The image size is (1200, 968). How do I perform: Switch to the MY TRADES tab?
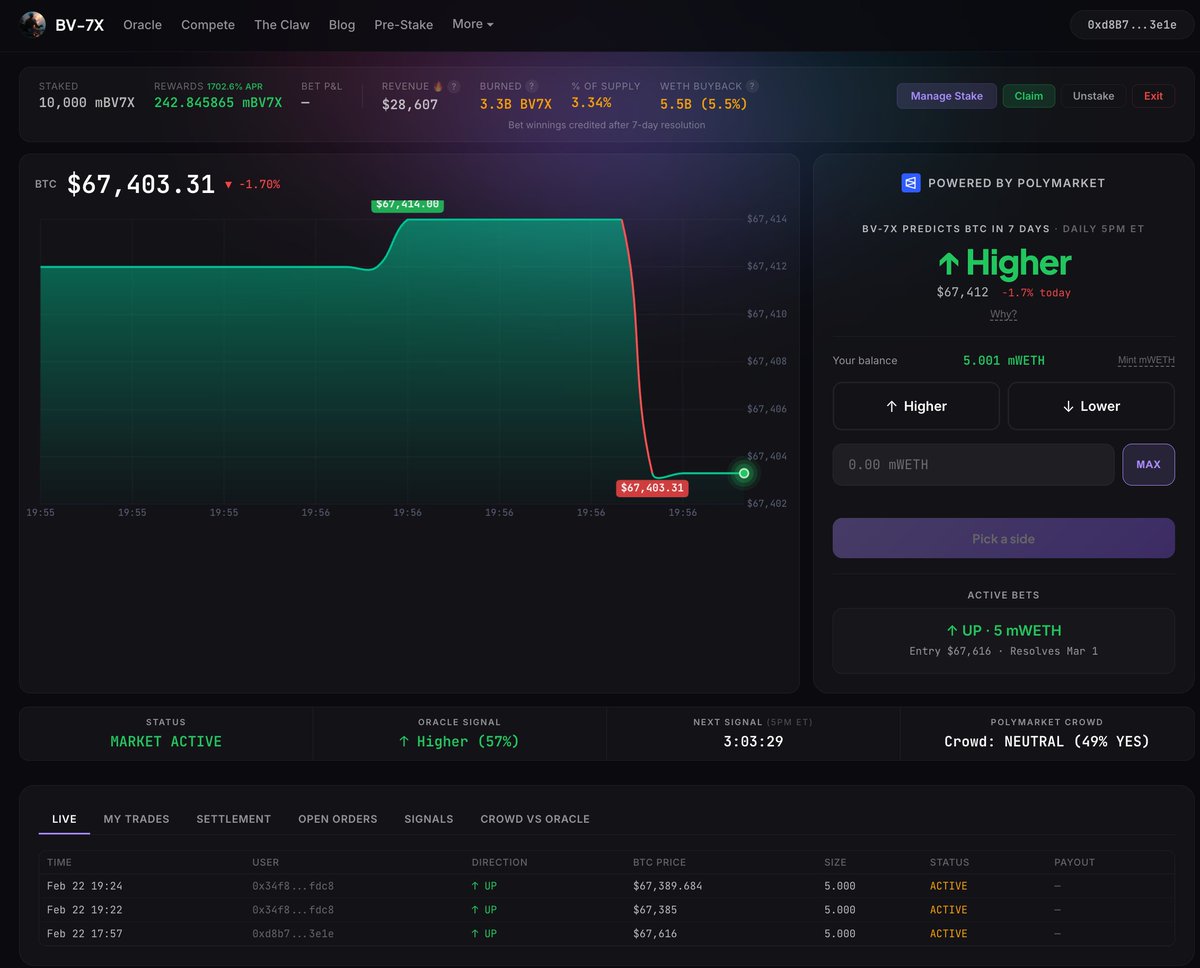tap(136, 818)
